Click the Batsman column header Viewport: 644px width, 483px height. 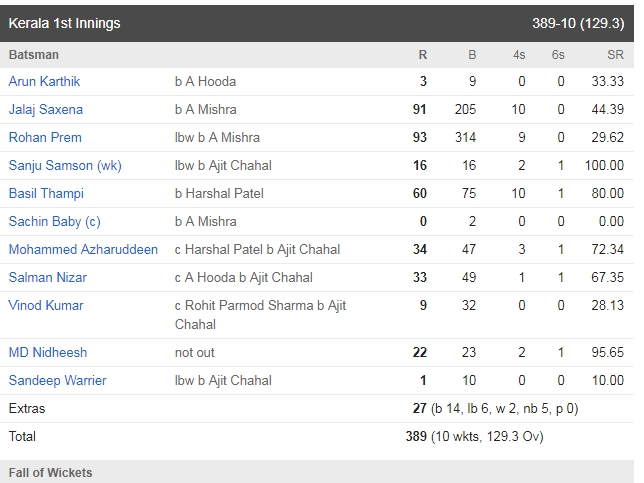(34, 55)
